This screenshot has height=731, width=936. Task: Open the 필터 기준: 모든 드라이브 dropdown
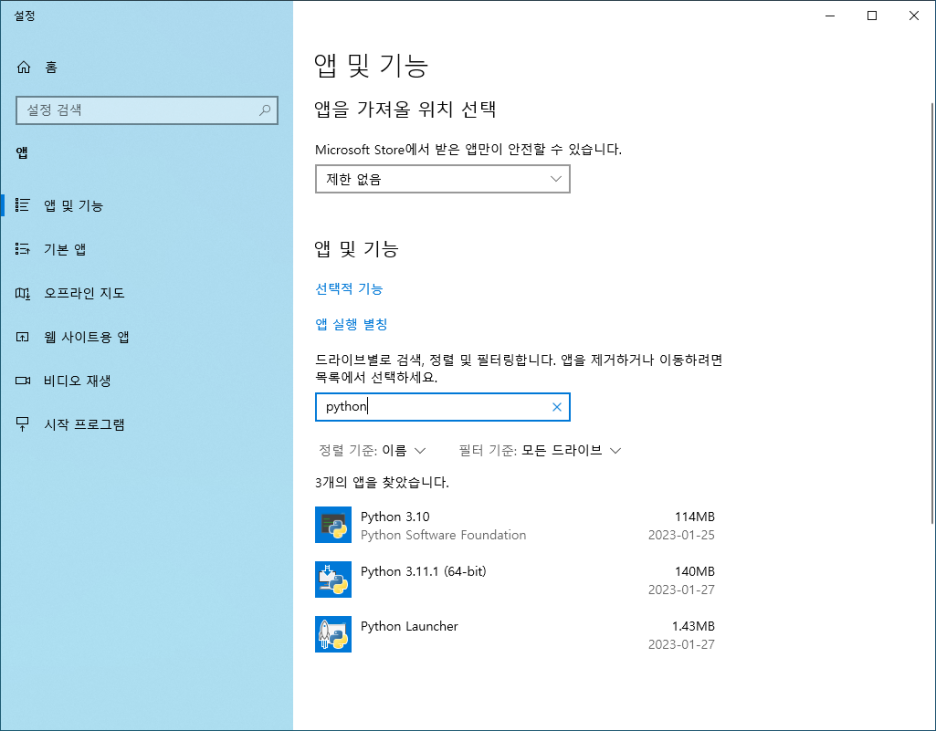click(x=540, y=451)
